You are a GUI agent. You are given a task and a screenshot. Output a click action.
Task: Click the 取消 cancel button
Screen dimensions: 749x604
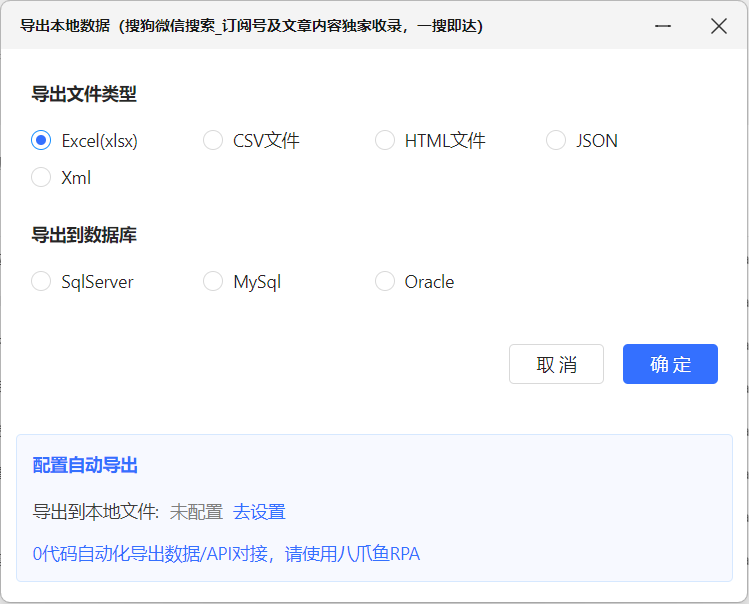coord(556,364)
